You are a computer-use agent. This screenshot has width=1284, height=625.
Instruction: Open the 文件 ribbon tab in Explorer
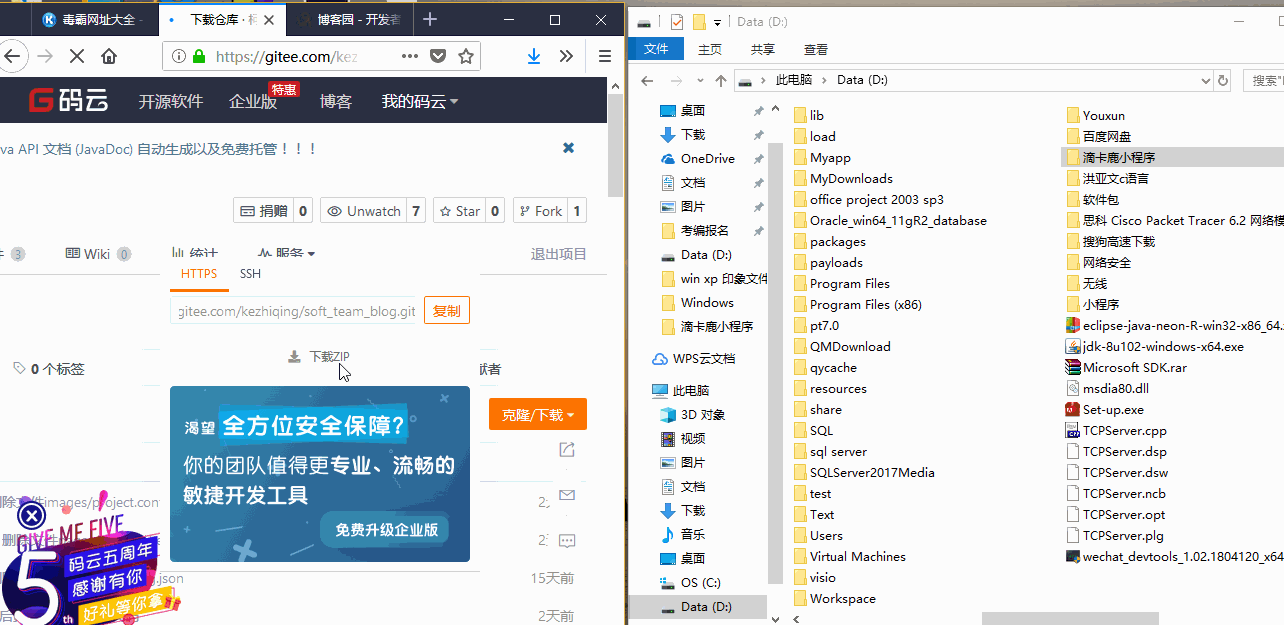[x=656, y=49]
